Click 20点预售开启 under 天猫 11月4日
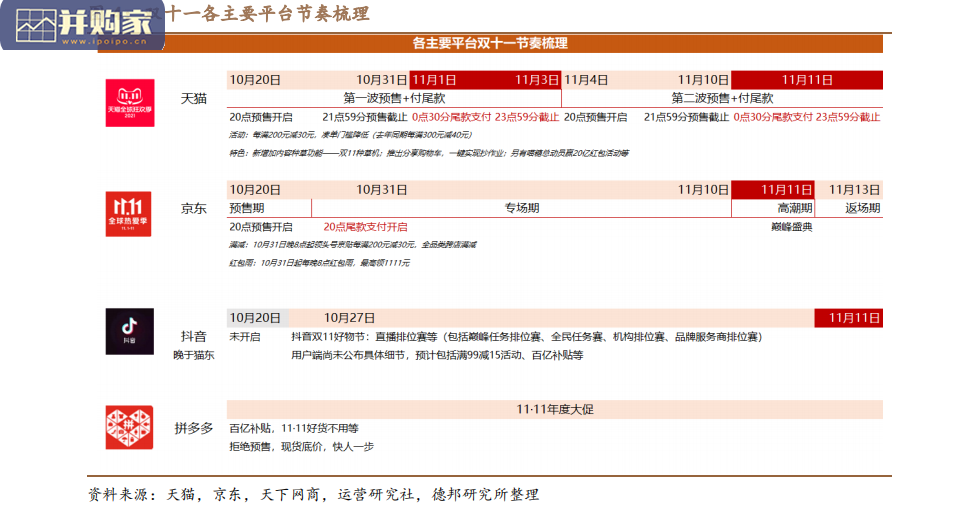The width and height of the screenshot is (957, 509). pos(595,117)
